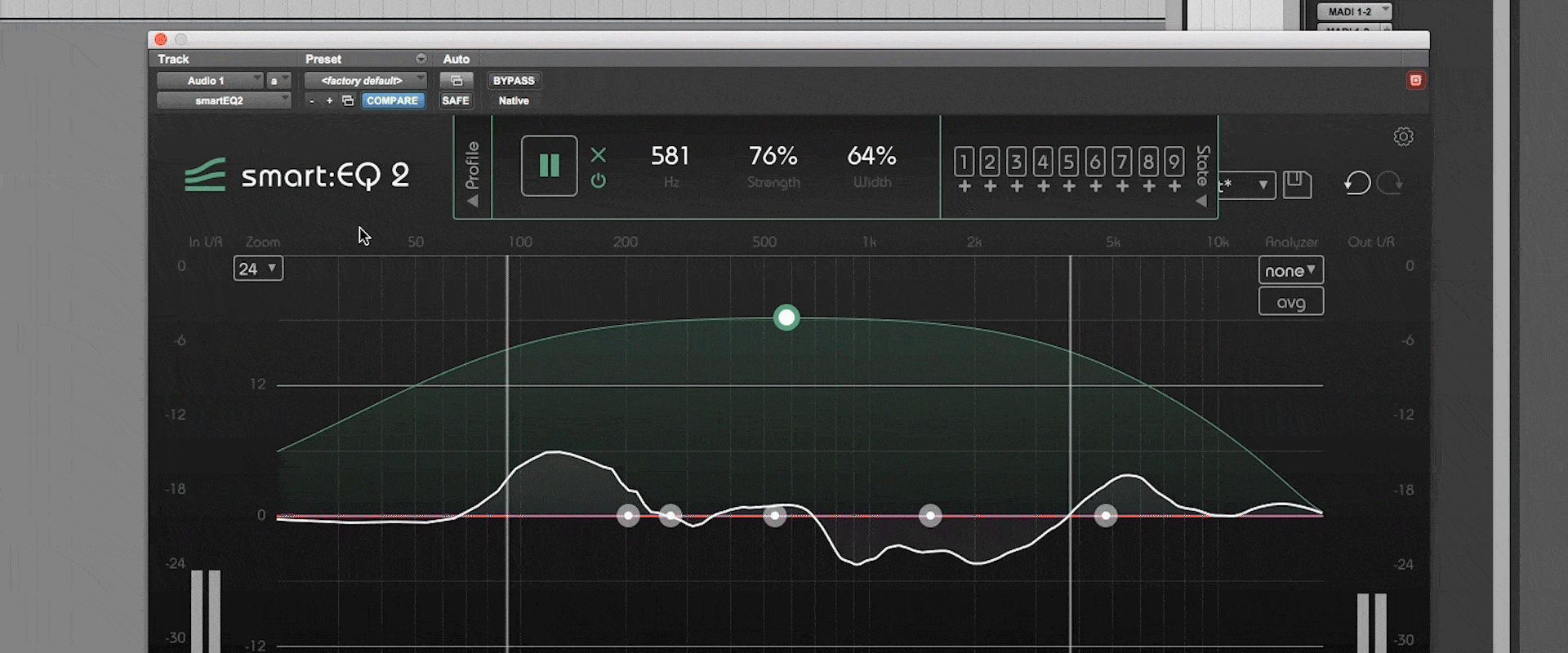1568x653 pixels.
Task: Adjust the 64% Width value
Action: pos(871,155)
